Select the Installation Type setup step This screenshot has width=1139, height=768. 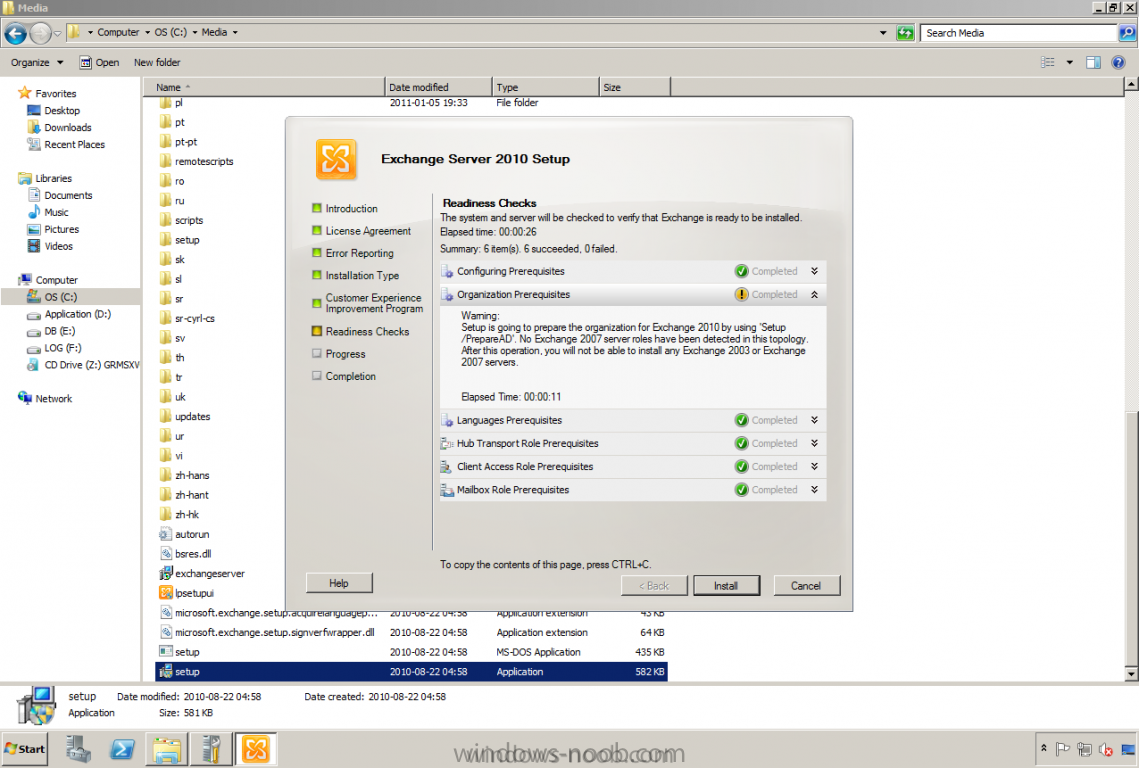click(x=355, y=275)
